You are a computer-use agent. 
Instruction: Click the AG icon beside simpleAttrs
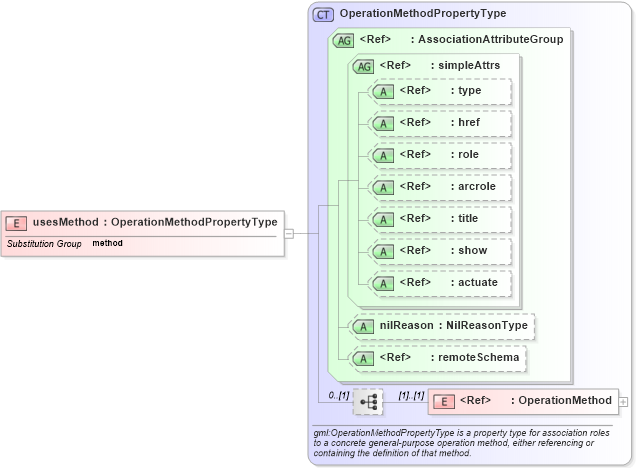coord(363,67)
